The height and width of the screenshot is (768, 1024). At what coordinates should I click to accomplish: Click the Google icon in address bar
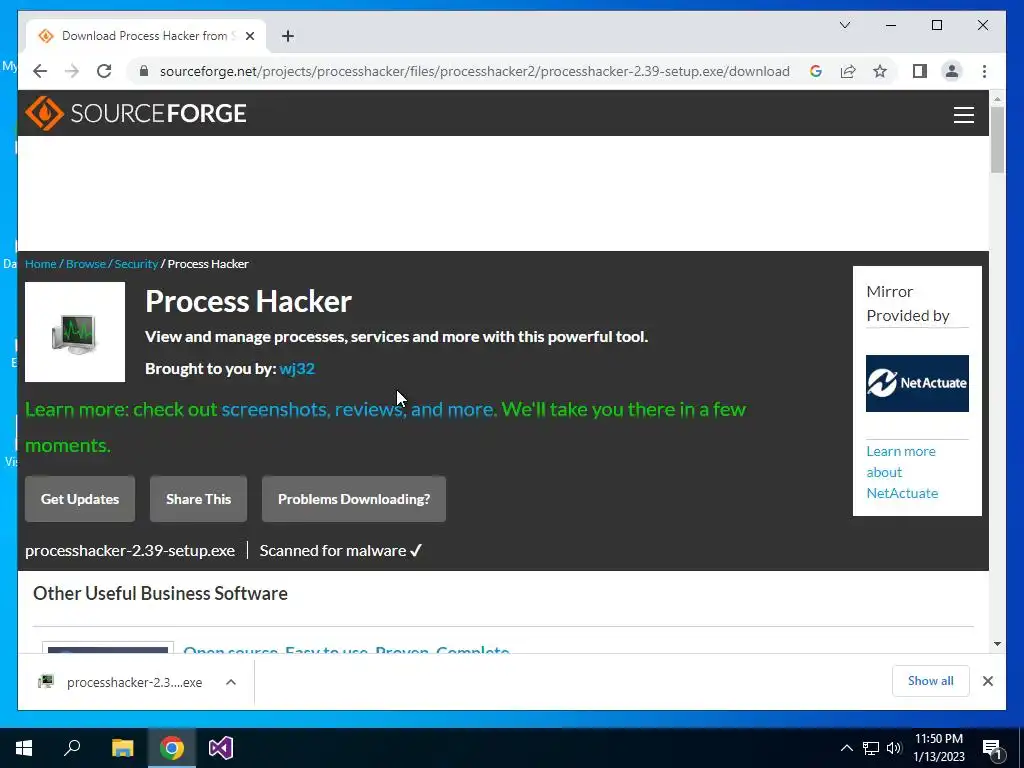coord(816,71)
